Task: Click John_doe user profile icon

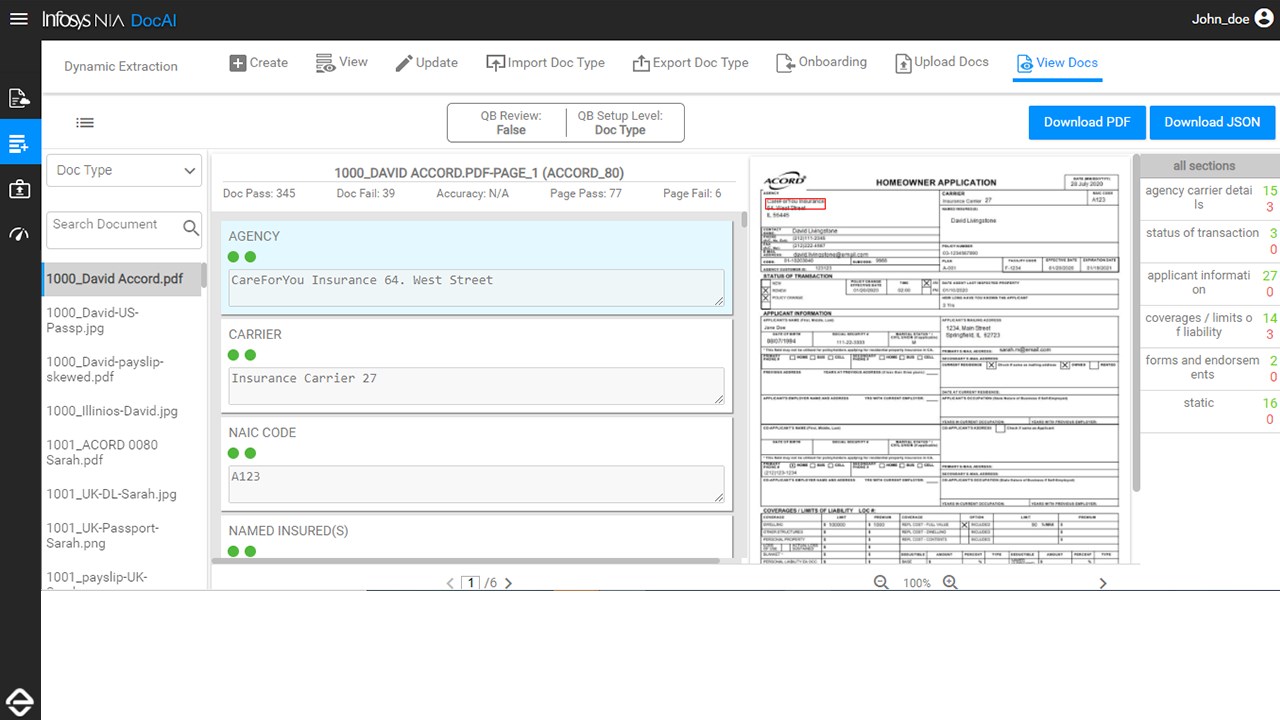Action: point(1263,18)
